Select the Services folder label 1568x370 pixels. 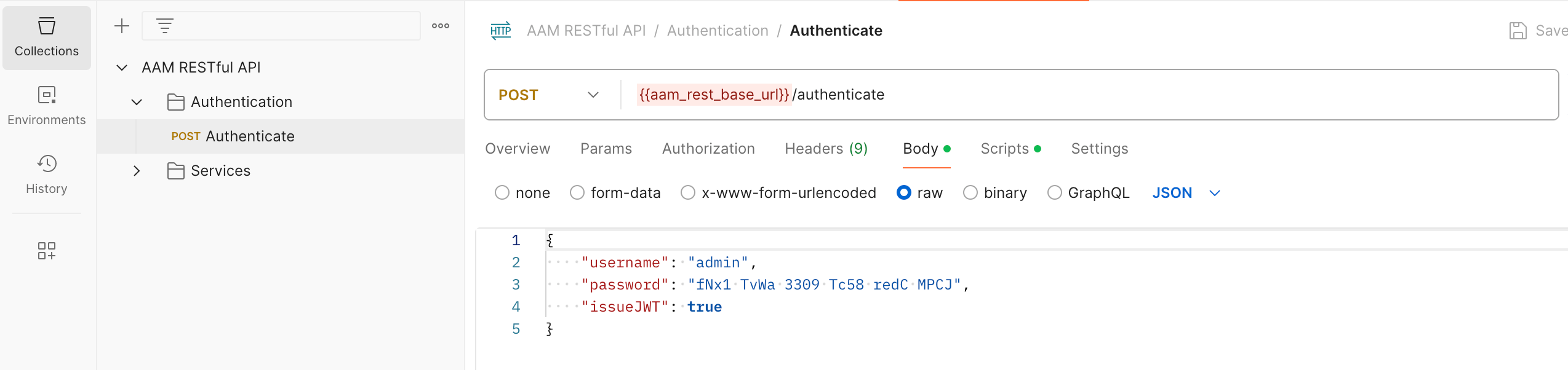coord(220,171)
